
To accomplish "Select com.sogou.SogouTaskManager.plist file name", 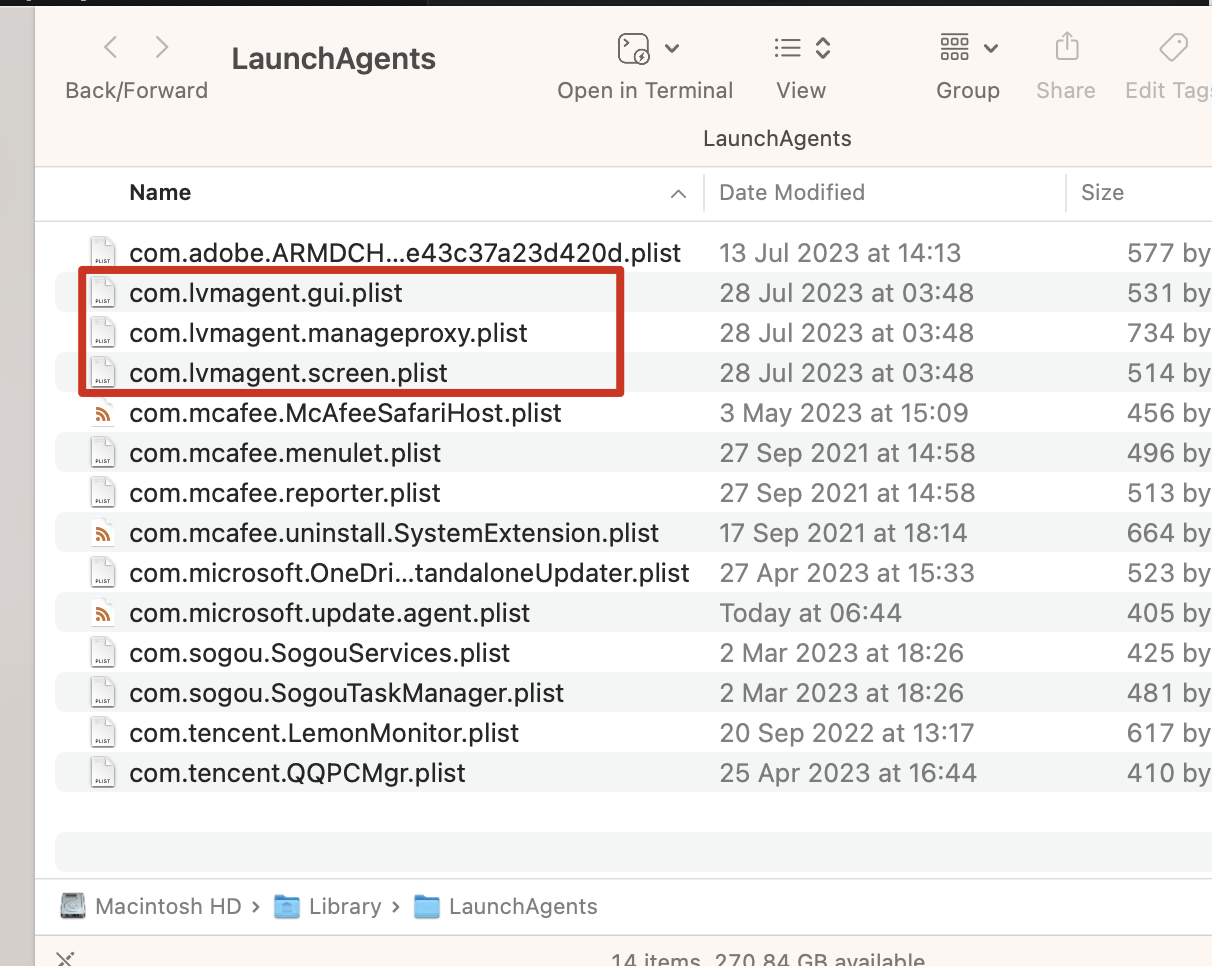I will pos(346,693).
